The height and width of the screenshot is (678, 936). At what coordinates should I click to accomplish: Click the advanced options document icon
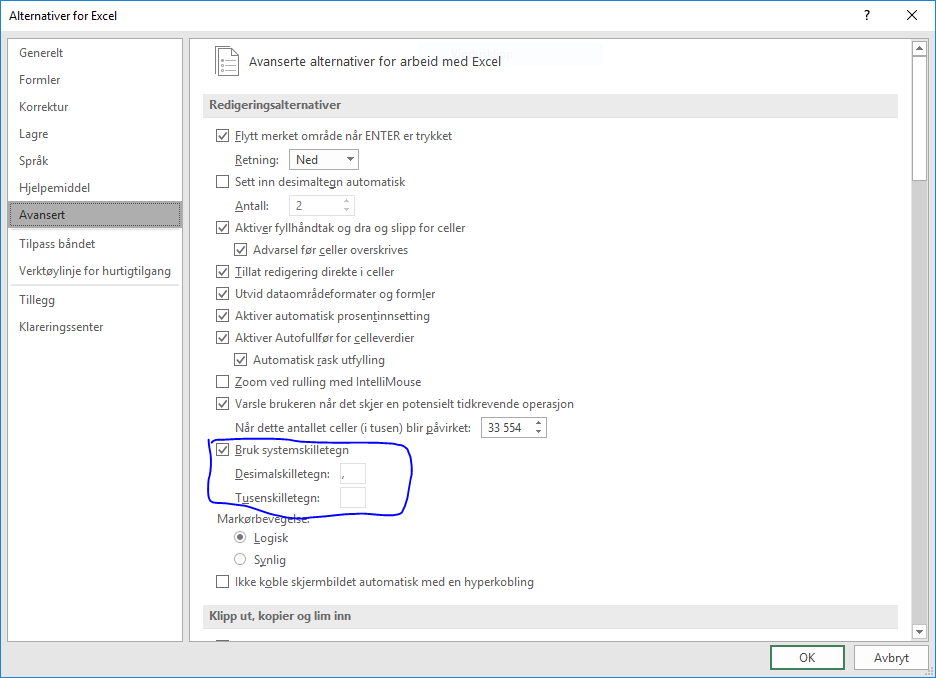point(227,61)
